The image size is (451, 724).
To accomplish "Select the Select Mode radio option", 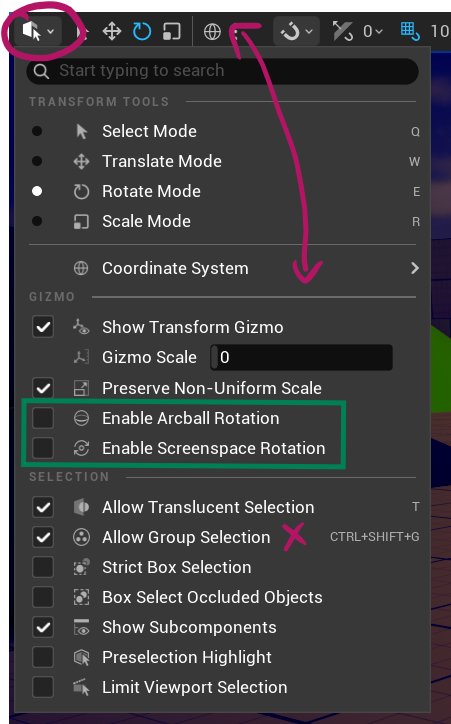I will pos(37,131).
